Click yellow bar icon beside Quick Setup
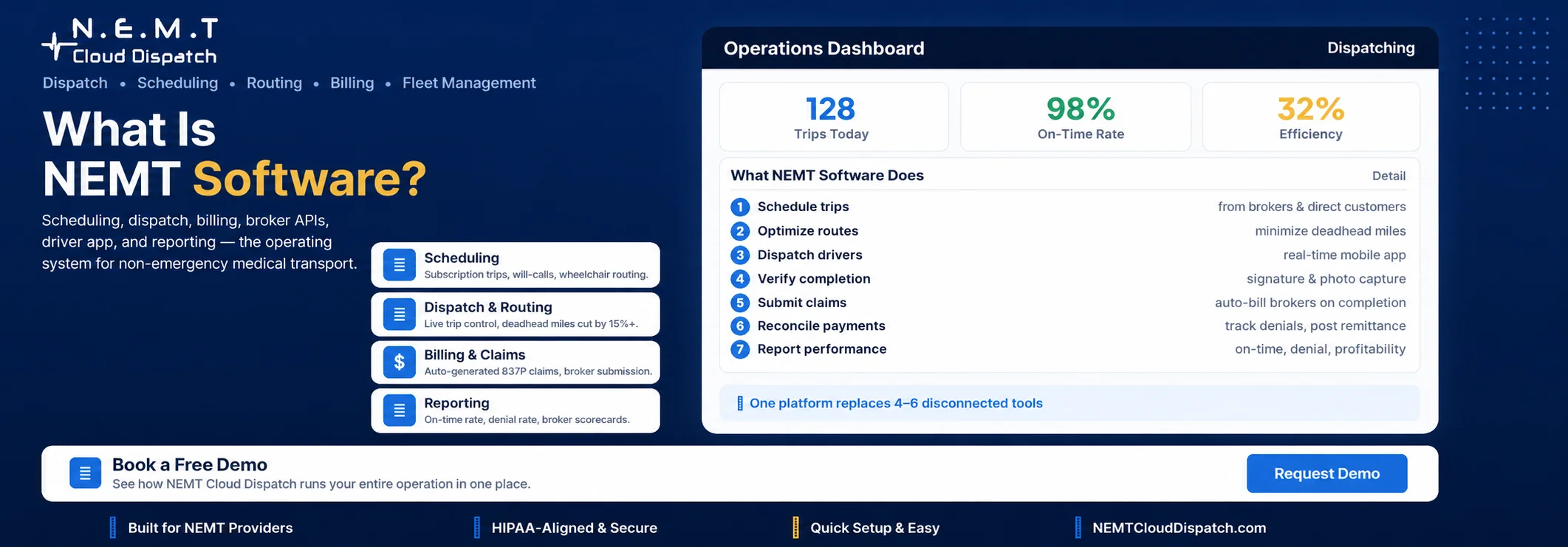Viewport: 1568px width, 547px height. click(x=795, y=527)
